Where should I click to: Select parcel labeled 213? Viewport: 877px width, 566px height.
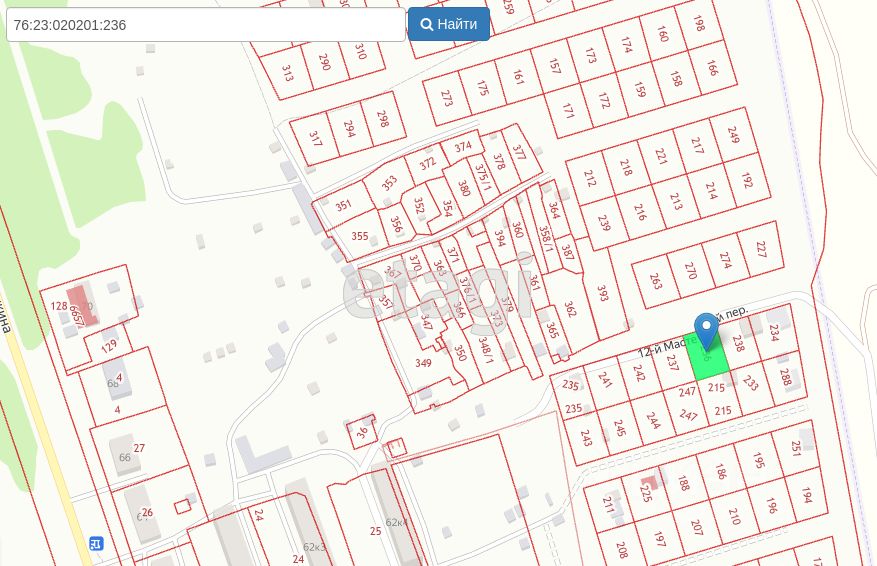(x=676, y=201)
